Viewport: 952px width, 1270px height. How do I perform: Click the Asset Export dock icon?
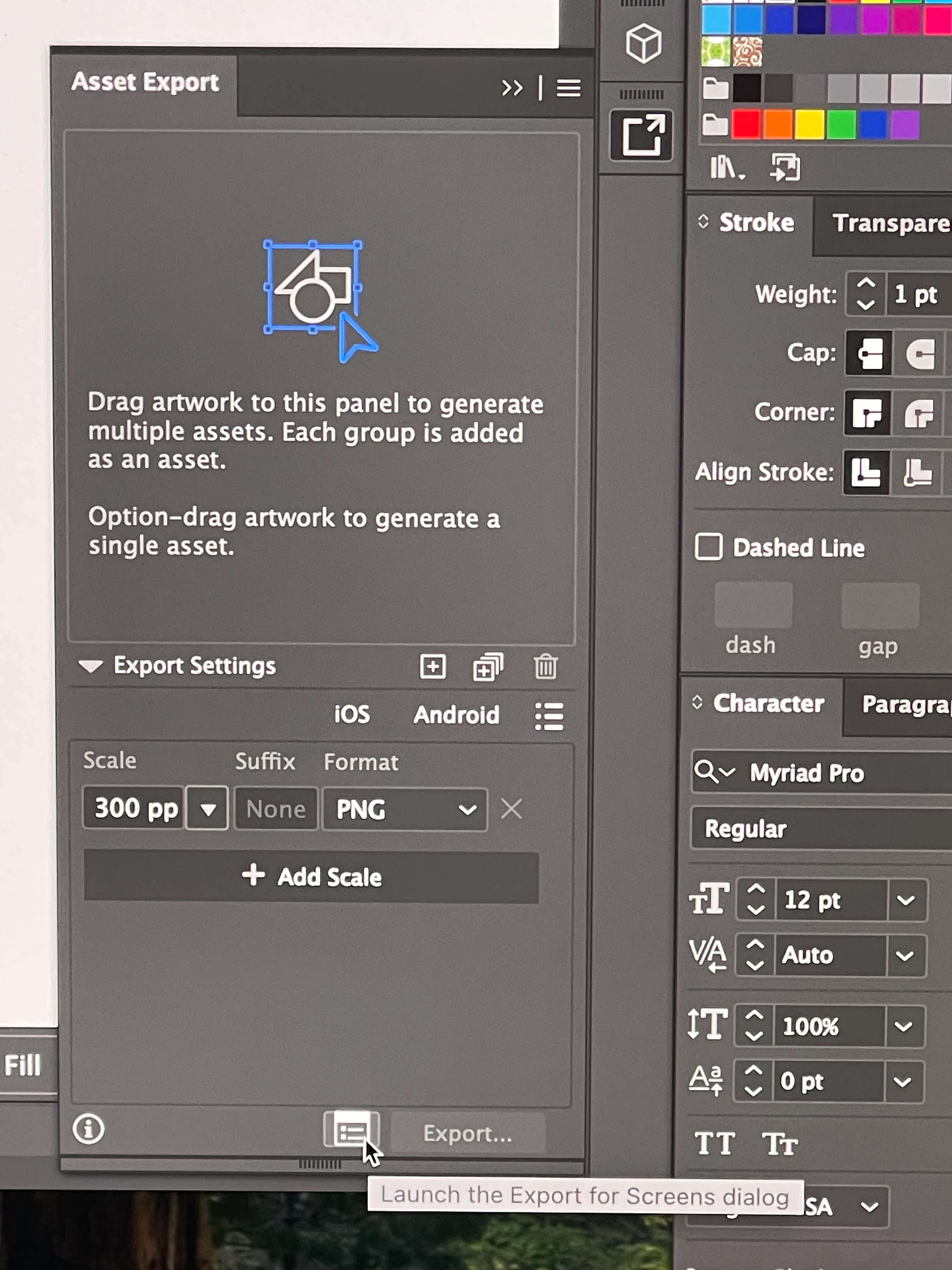[642, 135]
